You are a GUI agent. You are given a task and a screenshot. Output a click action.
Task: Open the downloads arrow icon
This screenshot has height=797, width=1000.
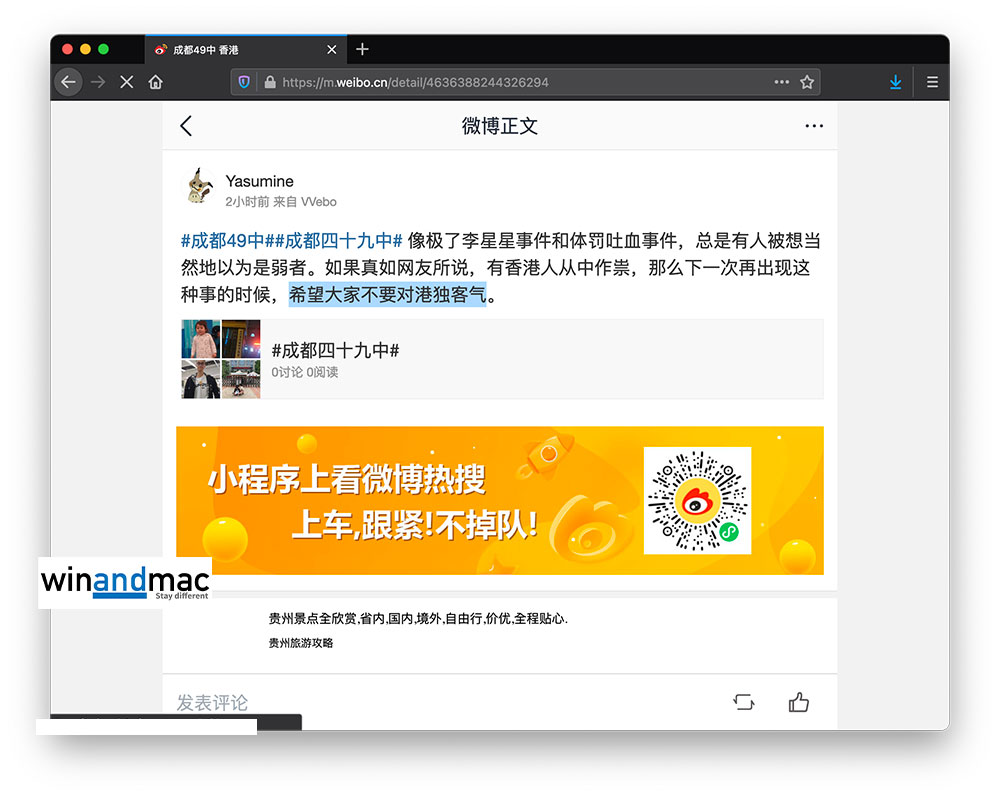coord(895,82)
